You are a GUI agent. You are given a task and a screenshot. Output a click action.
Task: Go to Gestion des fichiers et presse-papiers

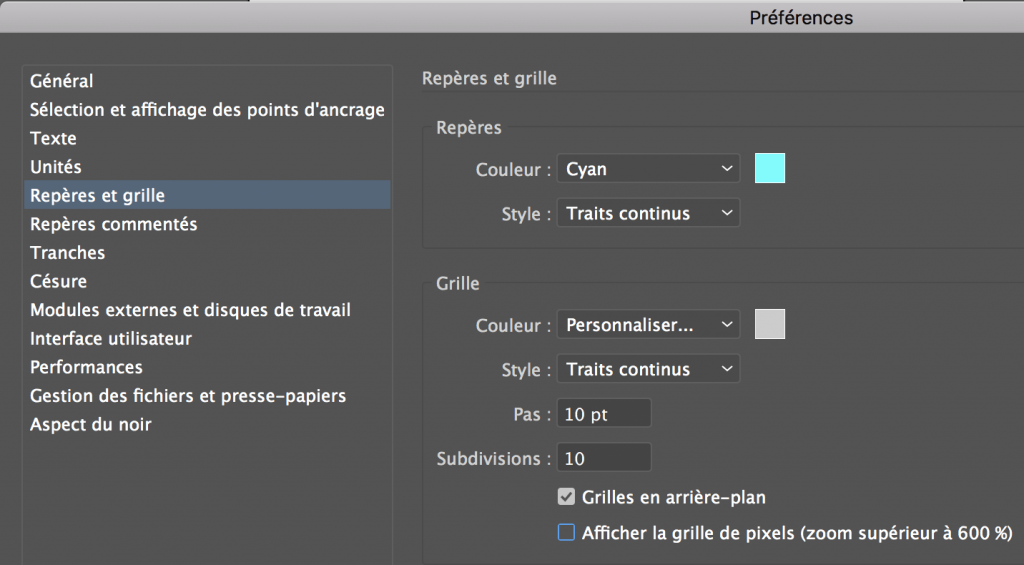pos(188,396)
